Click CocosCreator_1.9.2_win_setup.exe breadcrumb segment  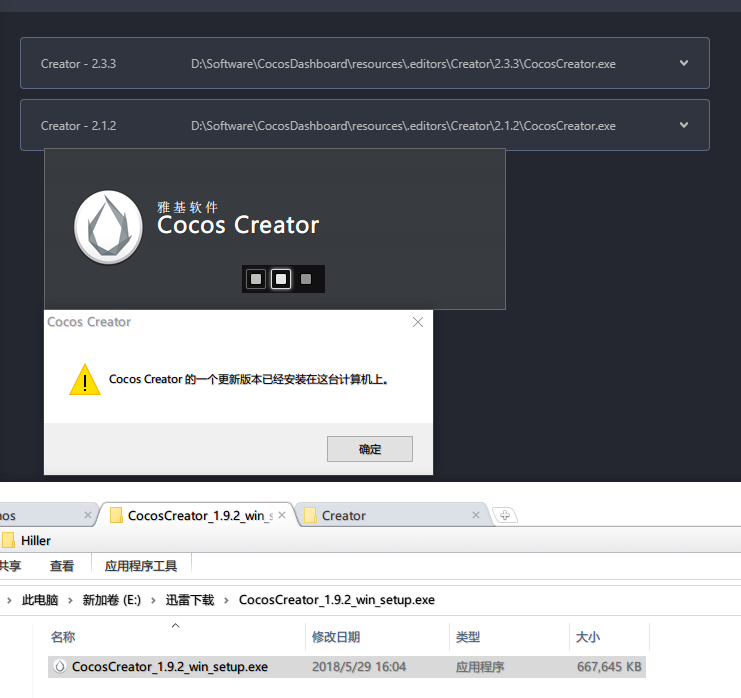(336, 600)
